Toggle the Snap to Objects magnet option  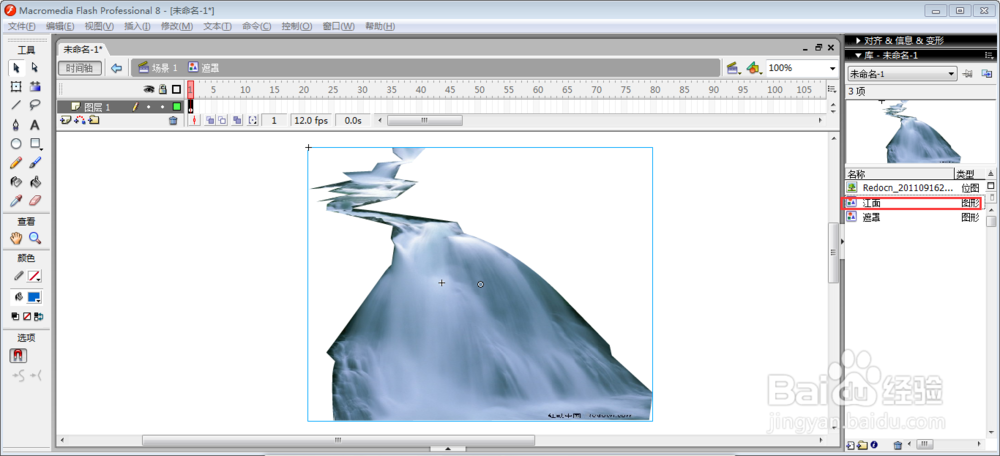click(18, 357)
